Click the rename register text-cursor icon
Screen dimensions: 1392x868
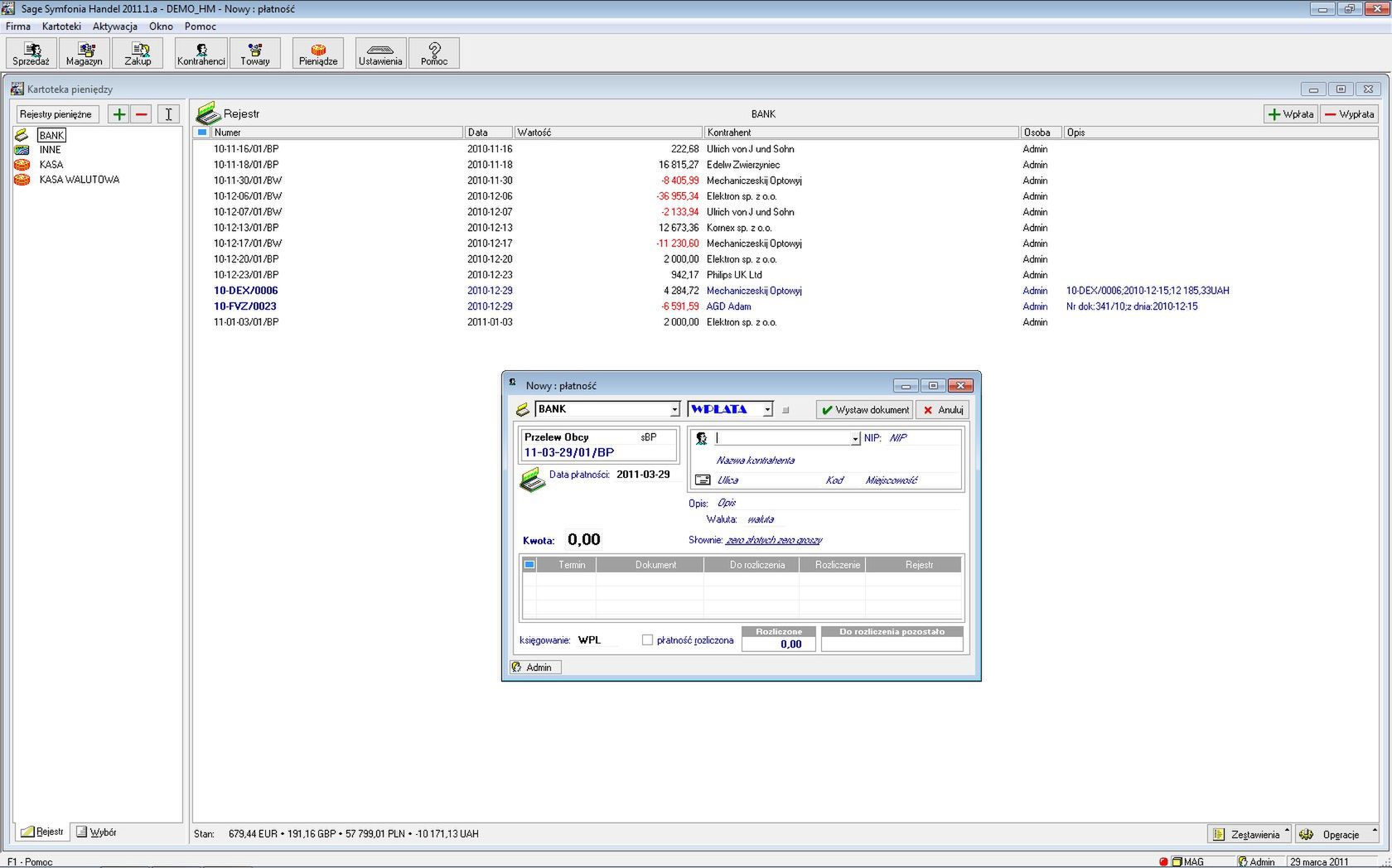coord(169,114)
